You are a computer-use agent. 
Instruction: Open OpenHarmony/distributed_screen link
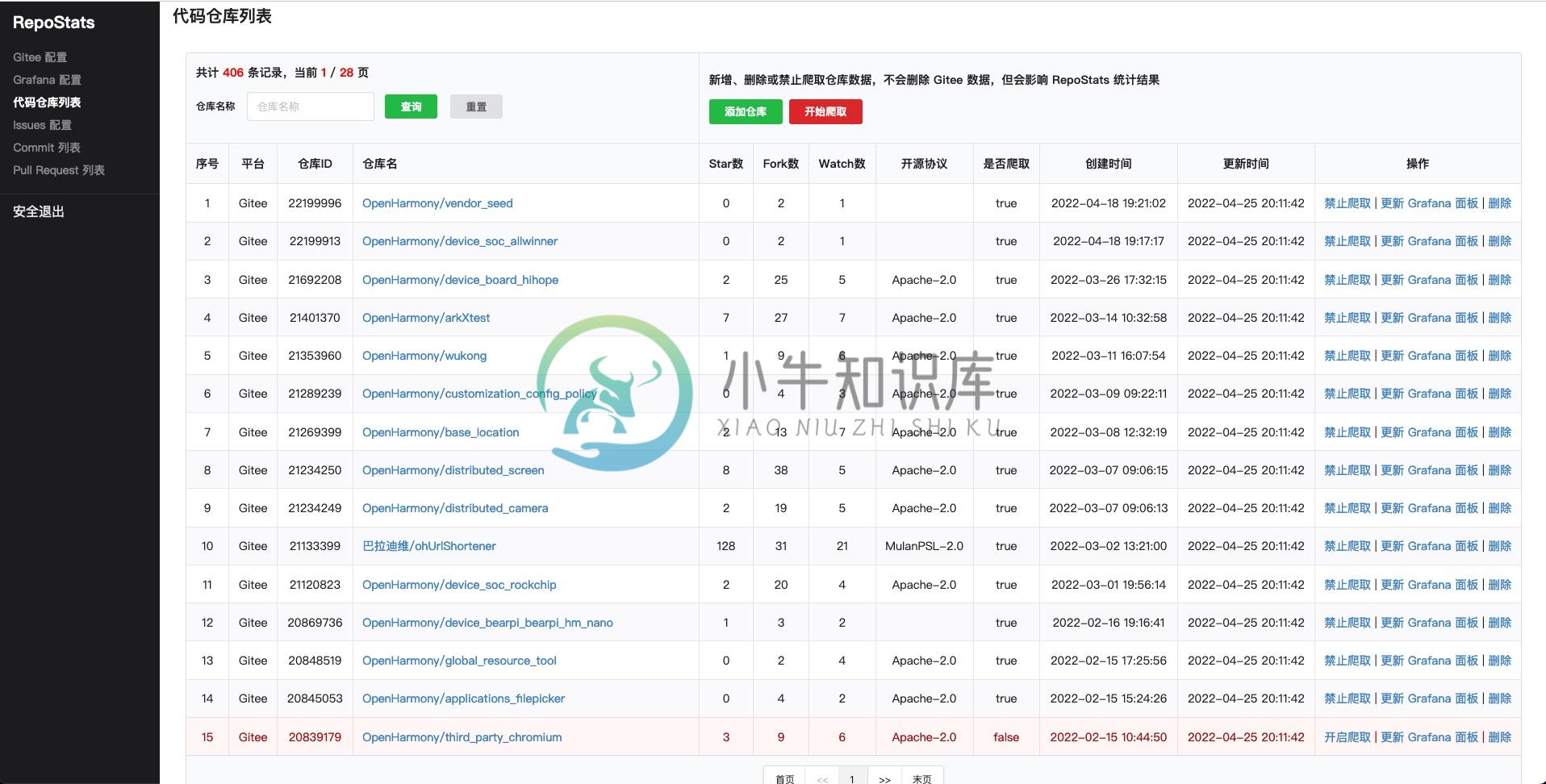click(x=453, y=470)
